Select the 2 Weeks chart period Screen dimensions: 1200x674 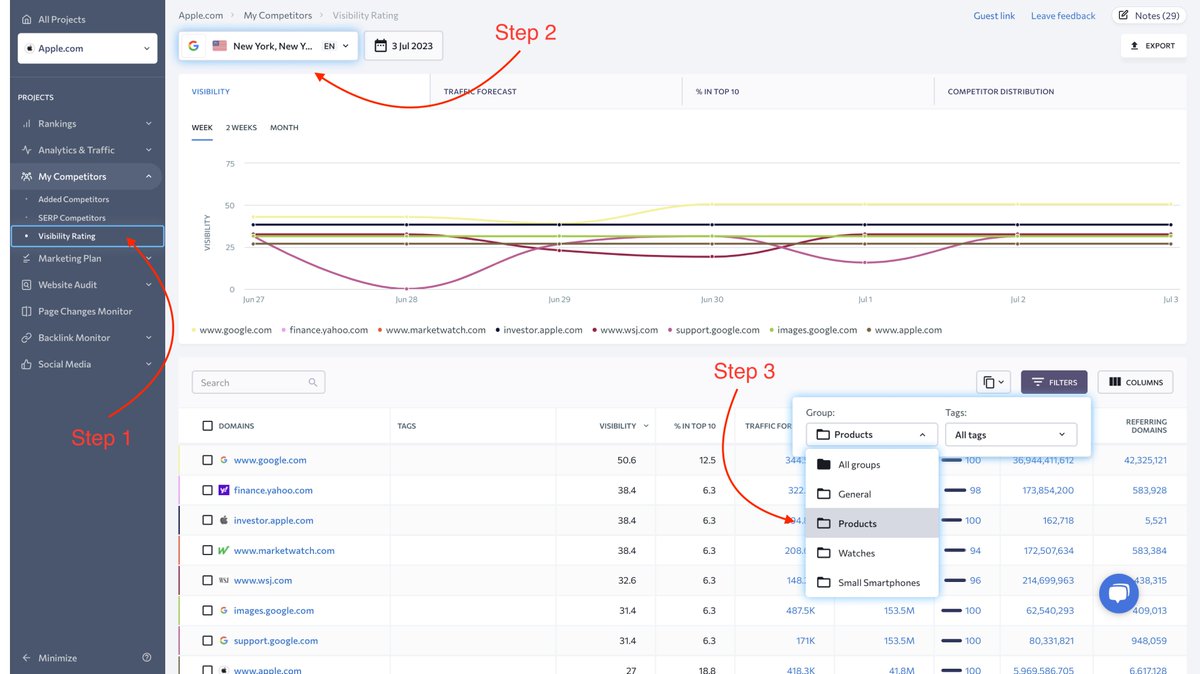241,128
